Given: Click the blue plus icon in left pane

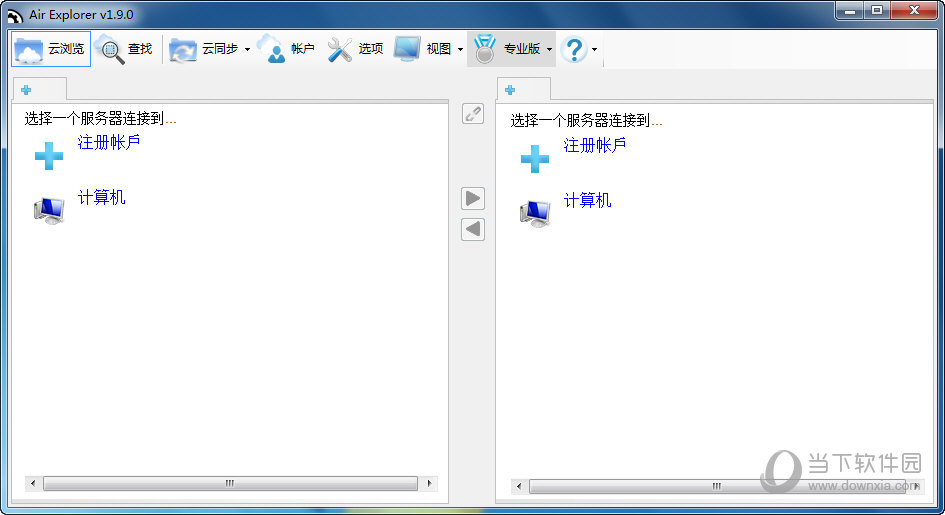Looking at the screenshot, I should point(49,156).
